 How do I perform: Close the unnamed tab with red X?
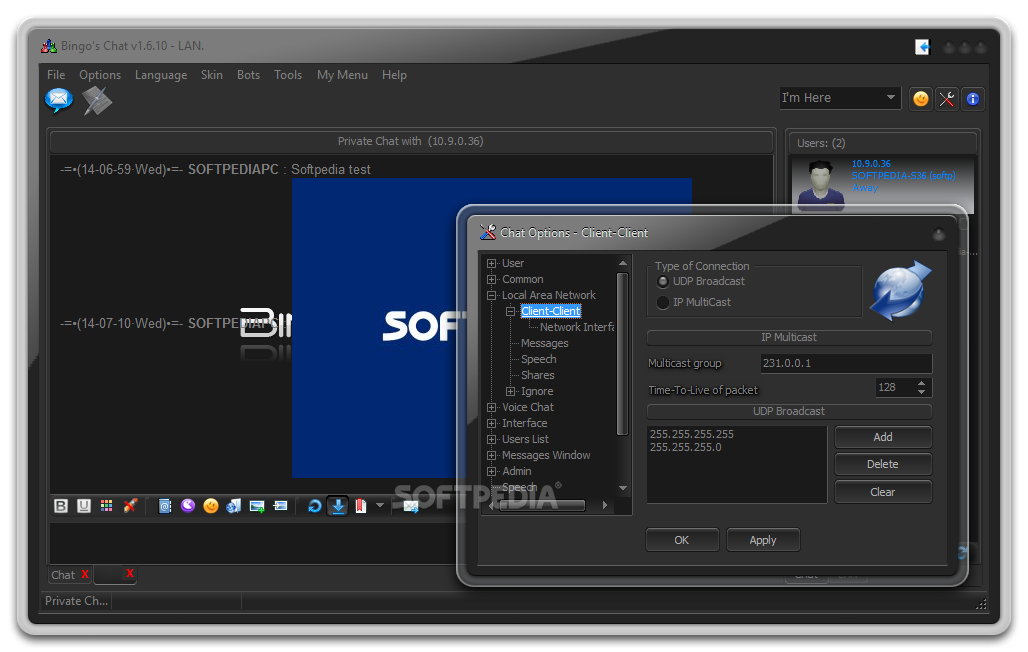130,573
